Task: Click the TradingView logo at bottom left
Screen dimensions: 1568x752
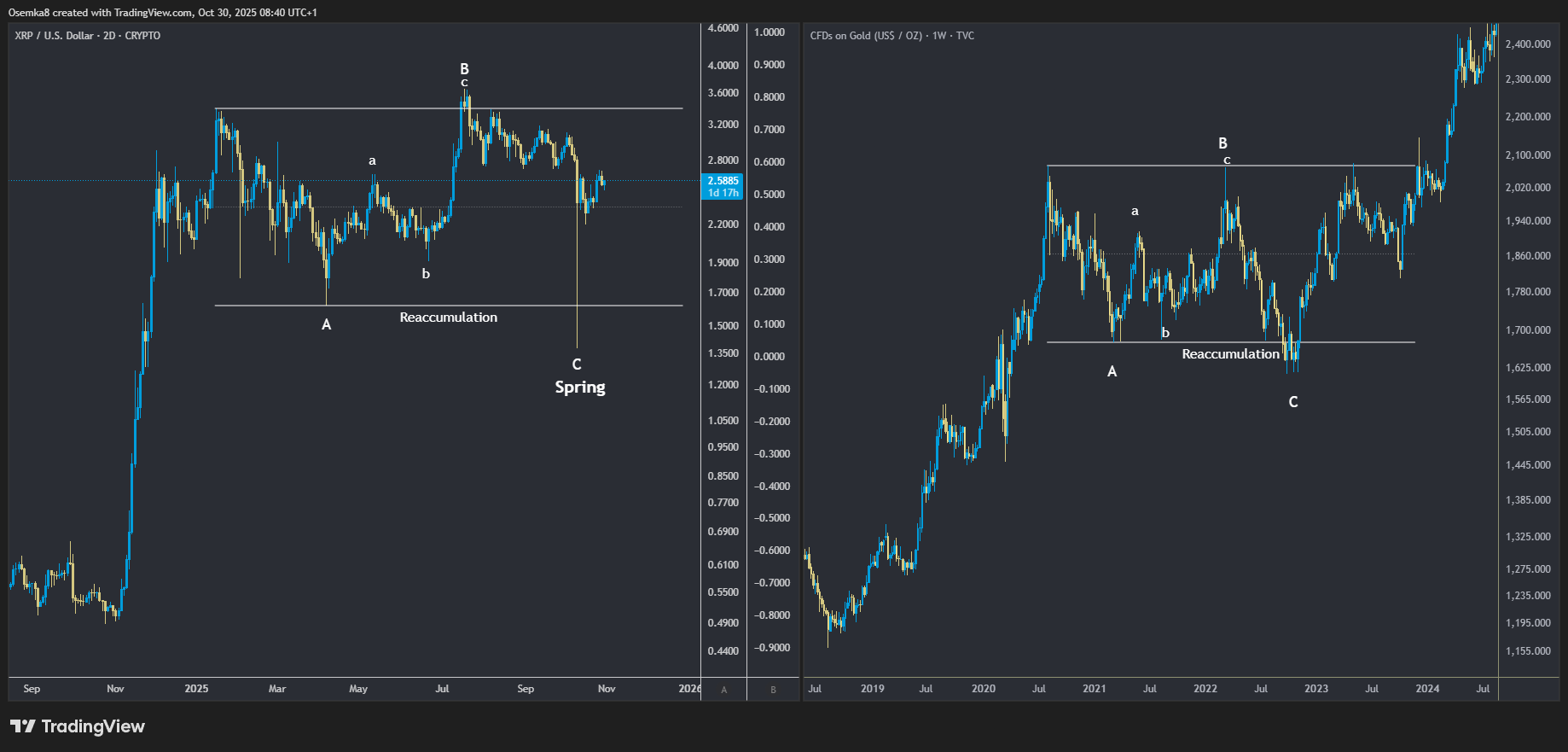Action: [78, 726]
